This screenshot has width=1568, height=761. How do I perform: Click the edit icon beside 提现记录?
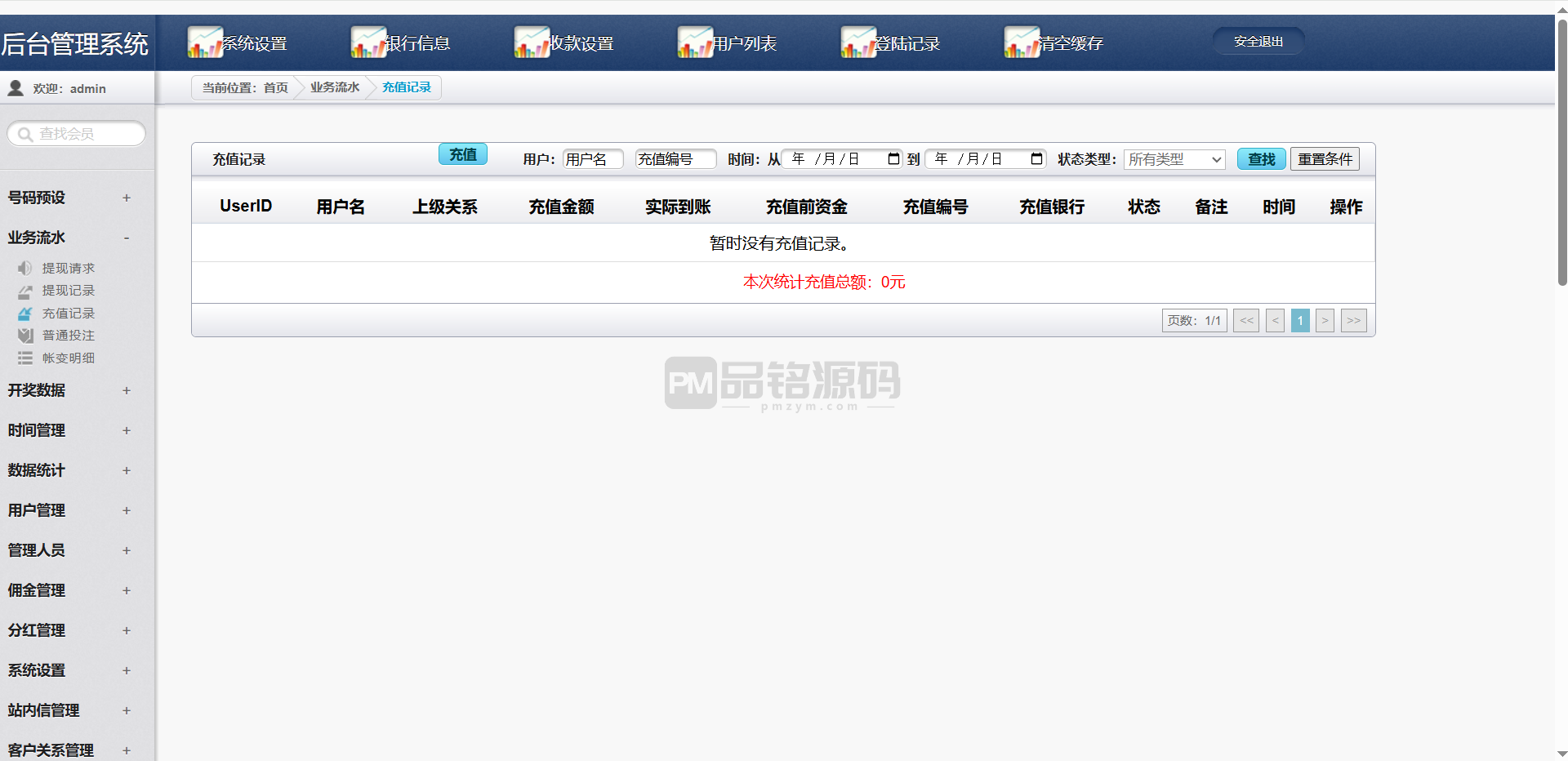point(25,291)
